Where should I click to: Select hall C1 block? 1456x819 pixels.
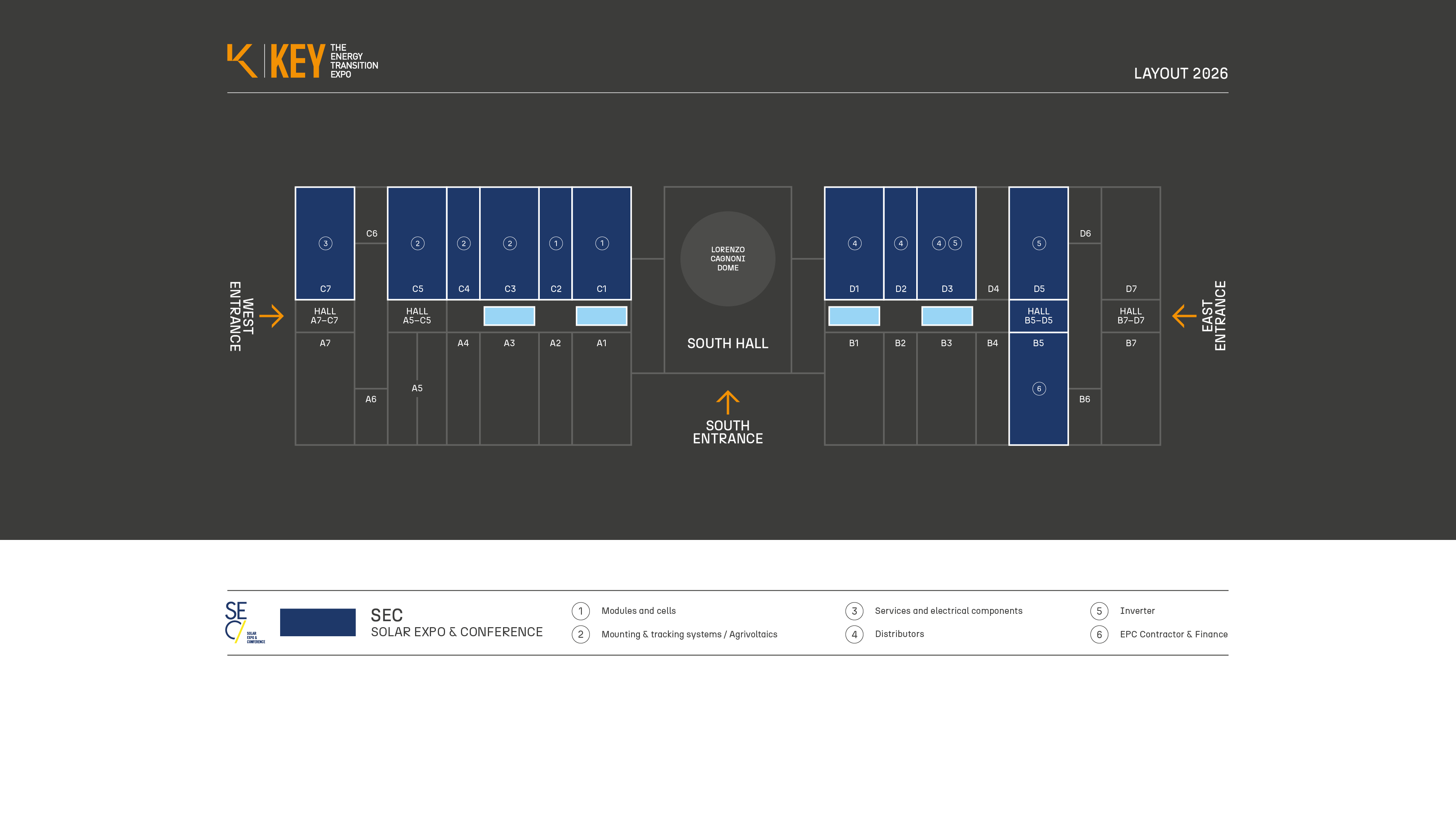601,266
